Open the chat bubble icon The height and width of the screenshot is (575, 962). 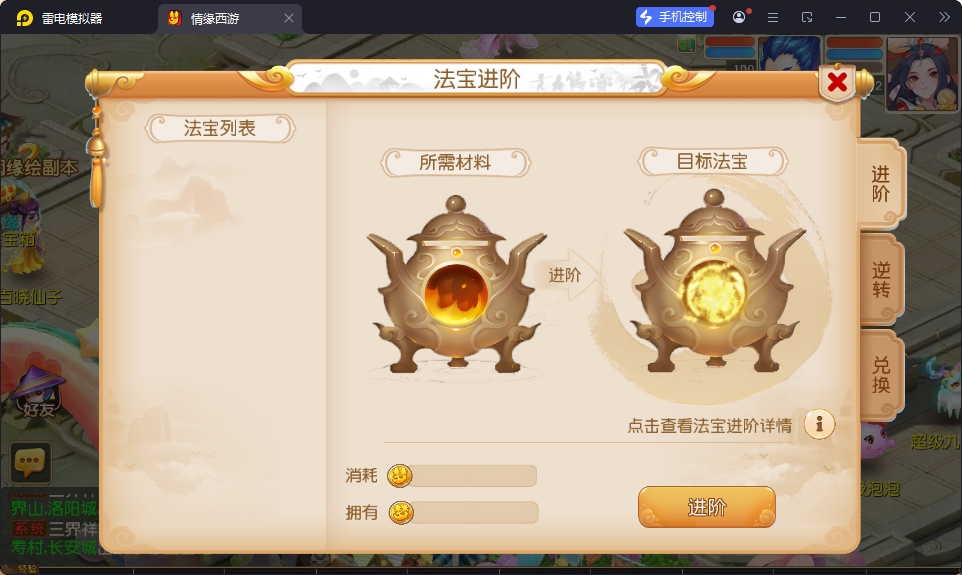click(30, 463)
